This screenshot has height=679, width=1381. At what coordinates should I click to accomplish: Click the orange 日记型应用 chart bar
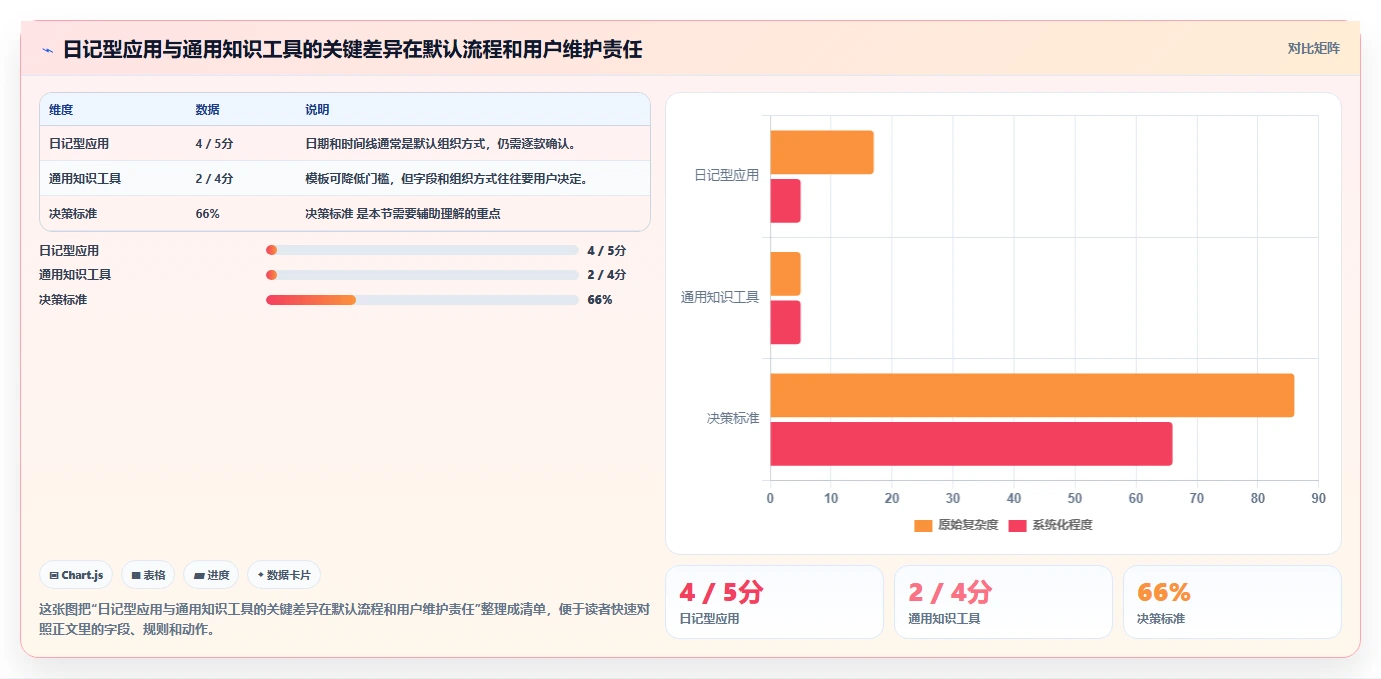pyautogui.click(x=822, y=152)
